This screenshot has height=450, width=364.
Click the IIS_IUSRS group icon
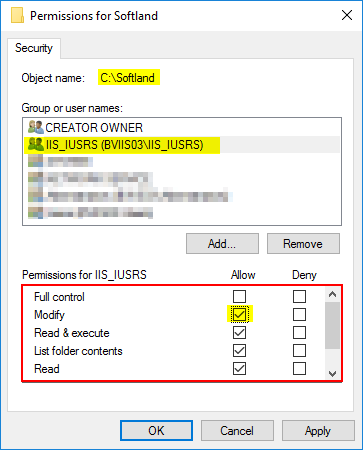click(x=36, y=145)
